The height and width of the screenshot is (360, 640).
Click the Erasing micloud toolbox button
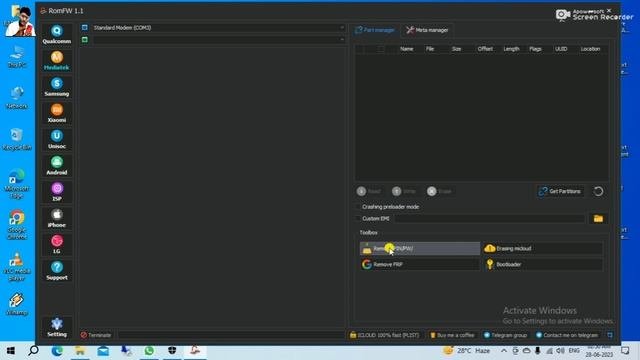coord(542,248)
